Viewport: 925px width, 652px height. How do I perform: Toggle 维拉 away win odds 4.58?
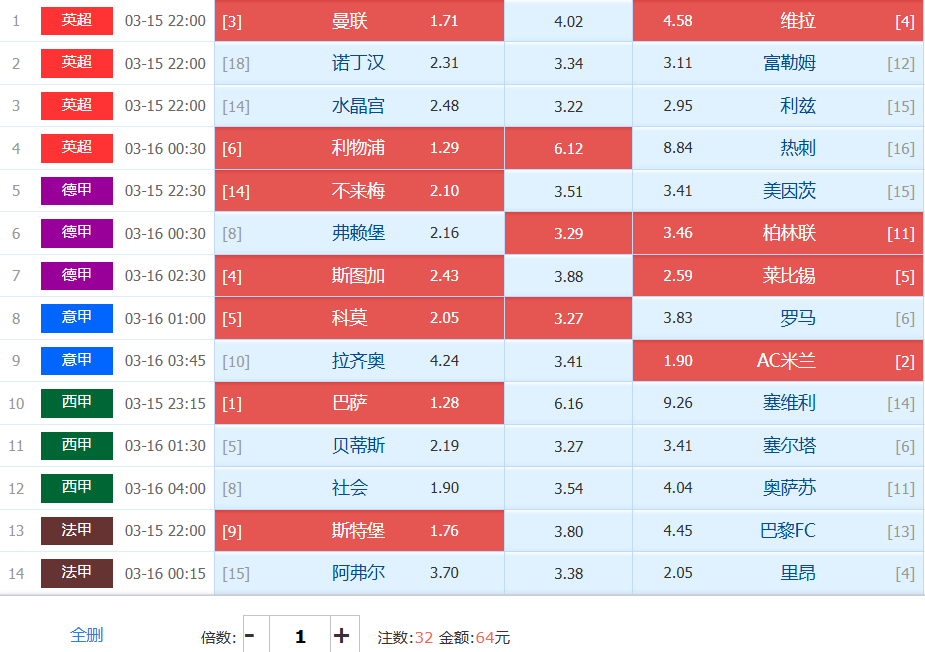(x=777, y=21)
